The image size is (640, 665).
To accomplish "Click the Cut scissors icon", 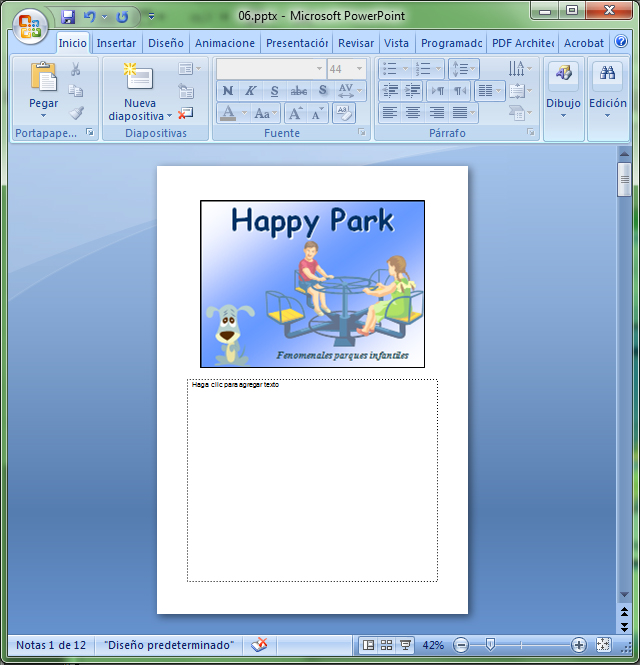I will pyautogui.click(x=76, y=69).
